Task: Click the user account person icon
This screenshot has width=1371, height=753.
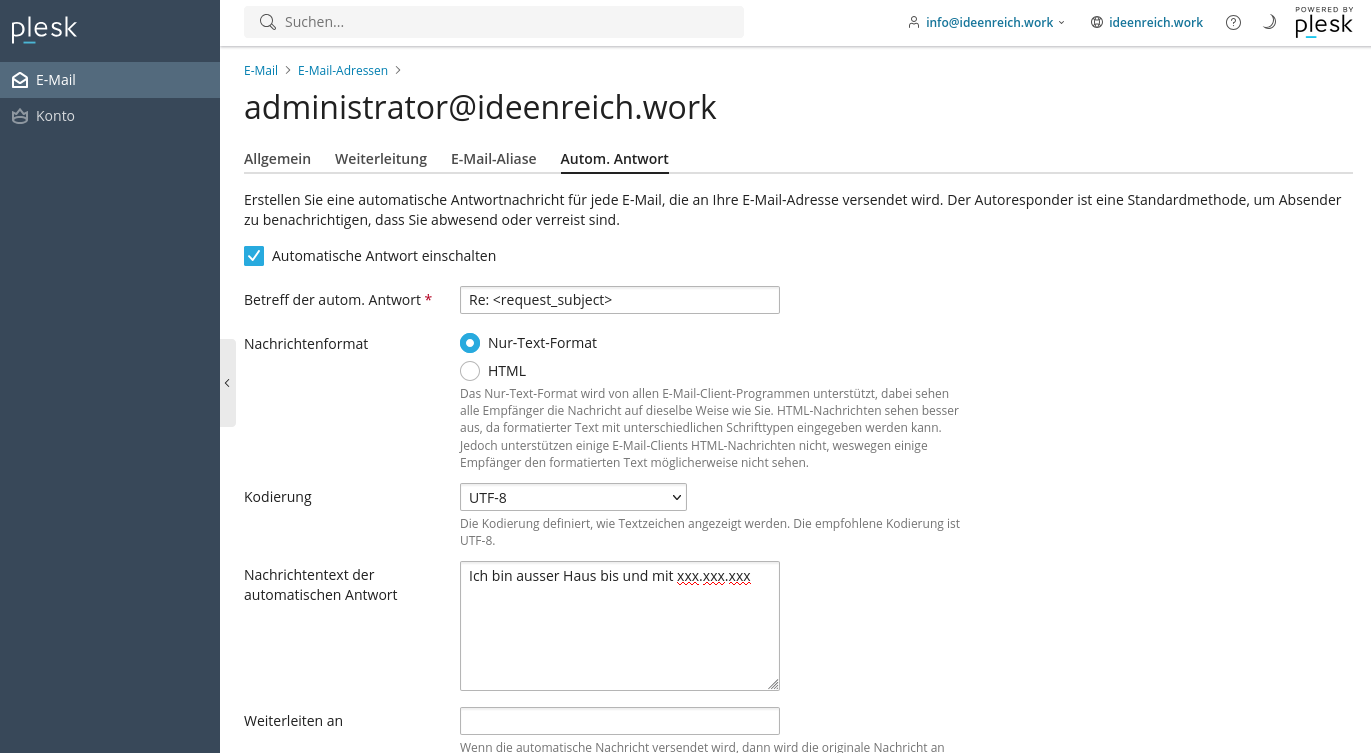Action: 914,22
